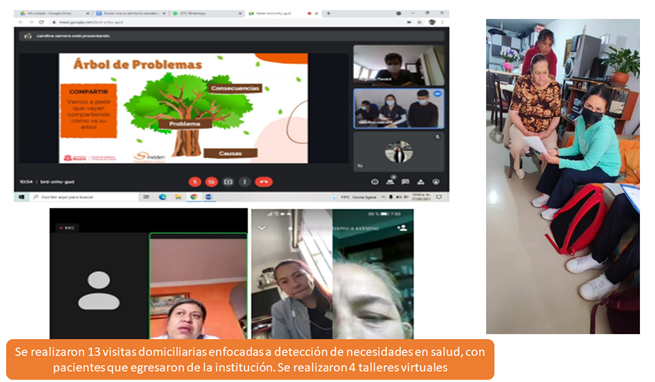The width and height of the screenshot is (655, 382).
Task: Click the add participant icon in the phone call
Action: [x=402, y=228]
